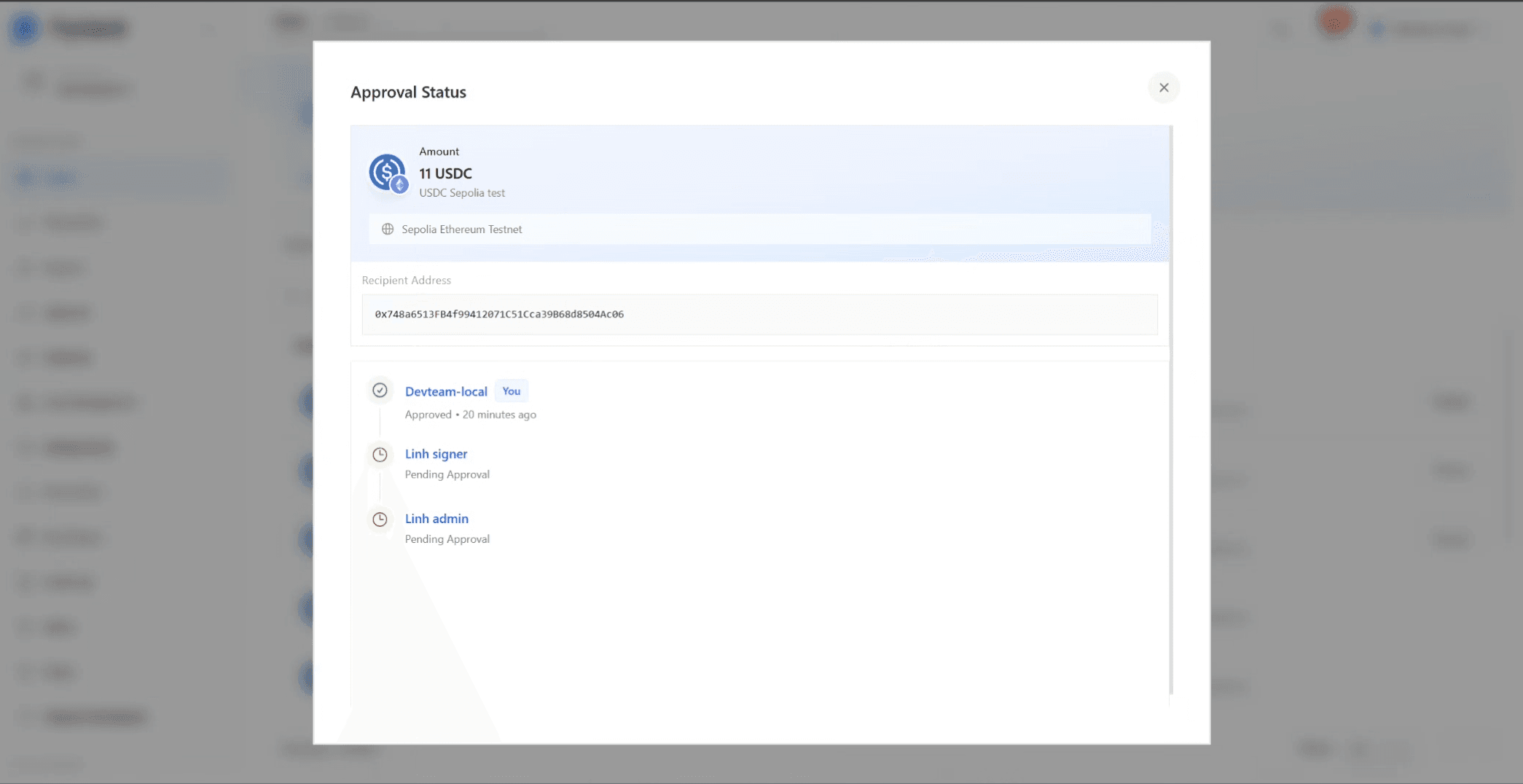The width and height of the screenshot is (1523, 784).
Task: Click the You badge next to Devteam-local
Action: (512, 391)
